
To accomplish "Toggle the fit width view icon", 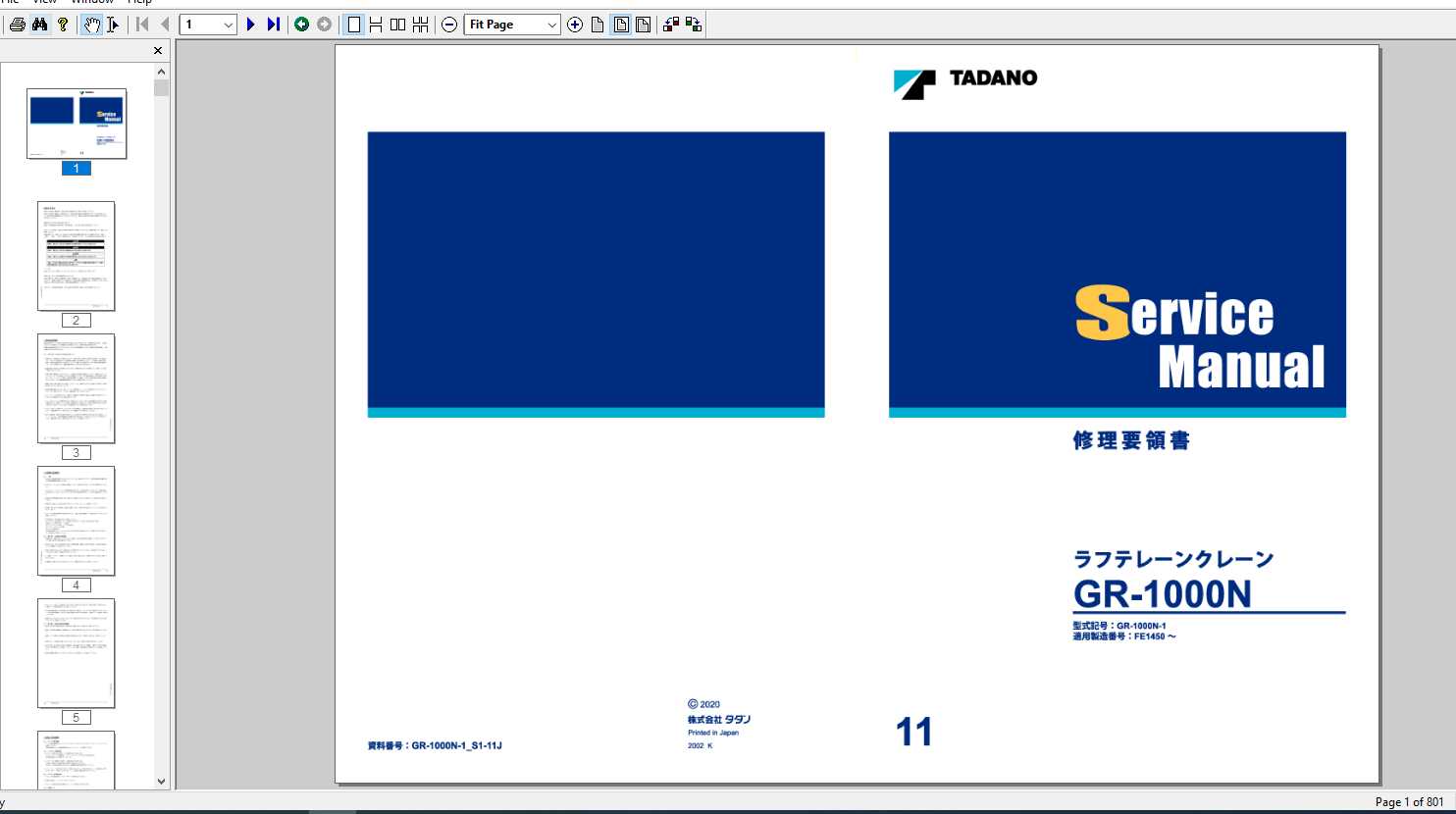I will point(644,25).
